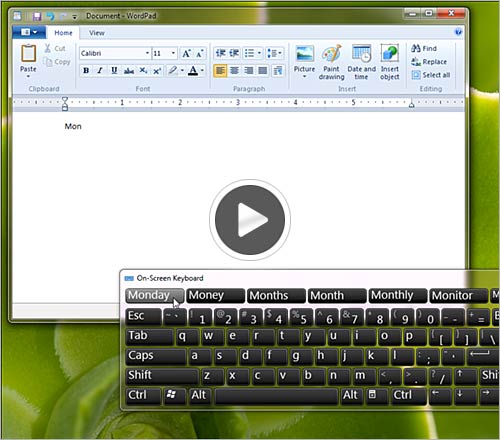Image resolution: width=500 pixels, height=440 pixels.
Task: Expand the Paste options arrow
Action: pyautogui.click(x=28, y=77)
